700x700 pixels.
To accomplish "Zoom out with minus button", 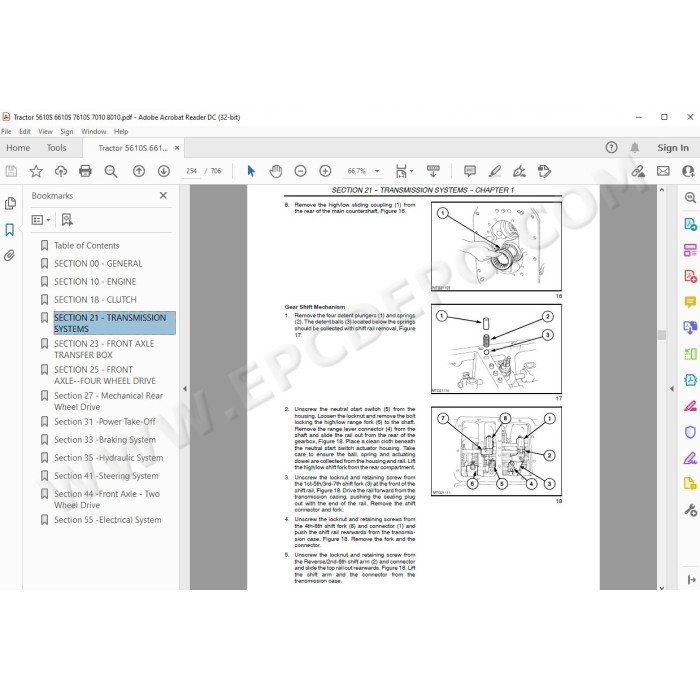I will point(300,171).
